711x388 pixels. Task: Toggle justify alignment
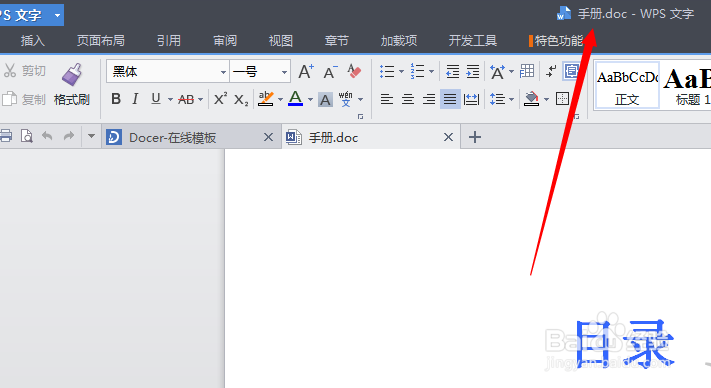(x=450, y=99)
